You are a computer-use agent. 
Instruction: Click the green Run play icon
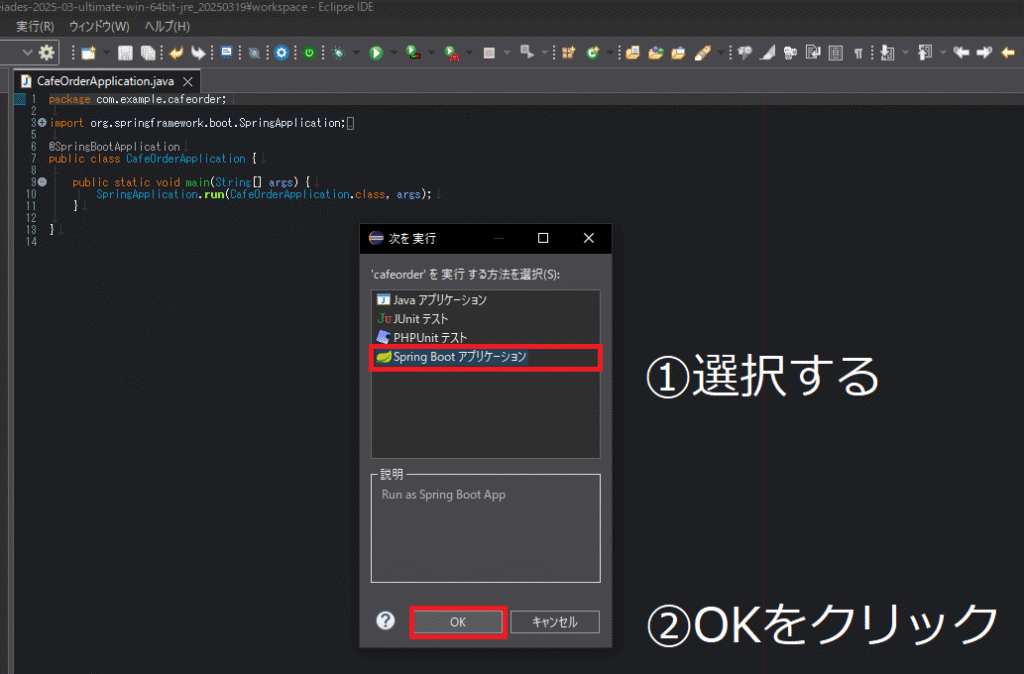click(376, 53)
